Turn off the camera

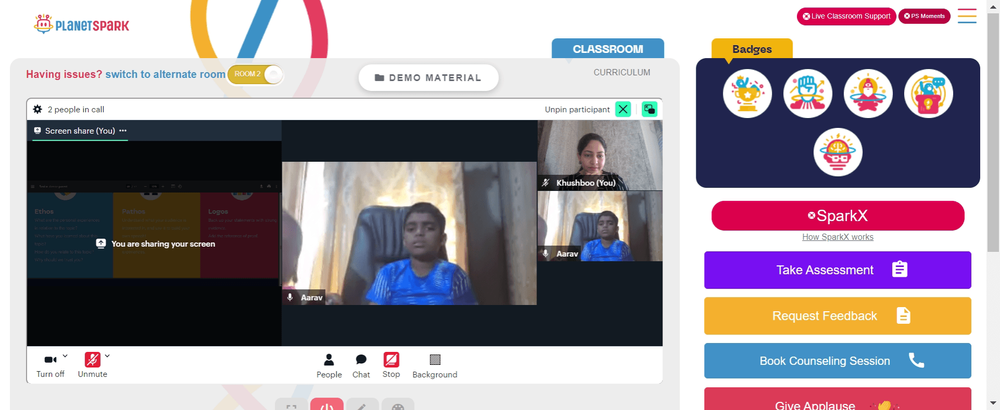50,365
